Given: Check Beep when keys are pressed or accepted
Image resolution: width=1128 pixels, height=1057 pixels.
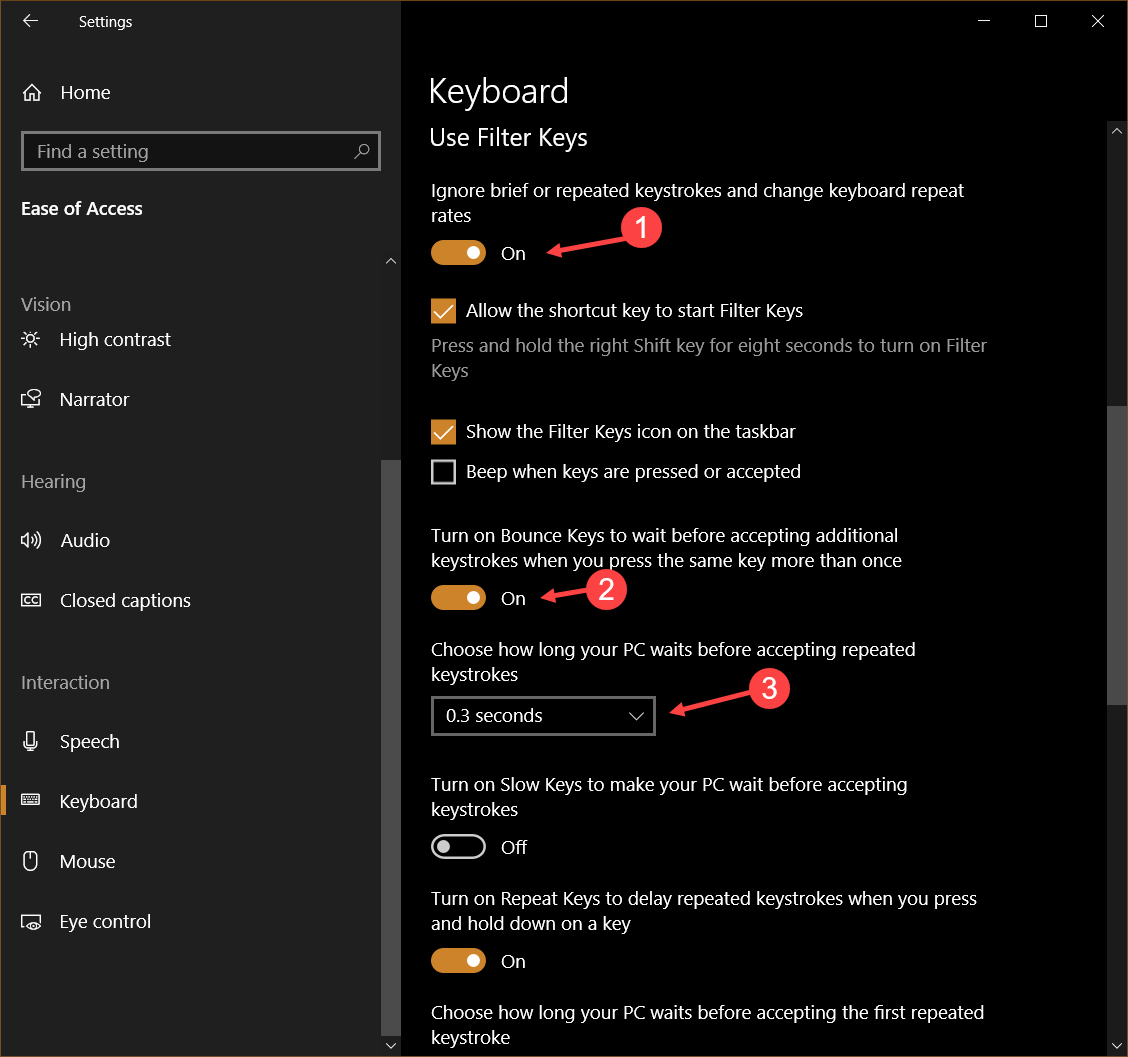Looking at the screenshot, I should (443, 472).
